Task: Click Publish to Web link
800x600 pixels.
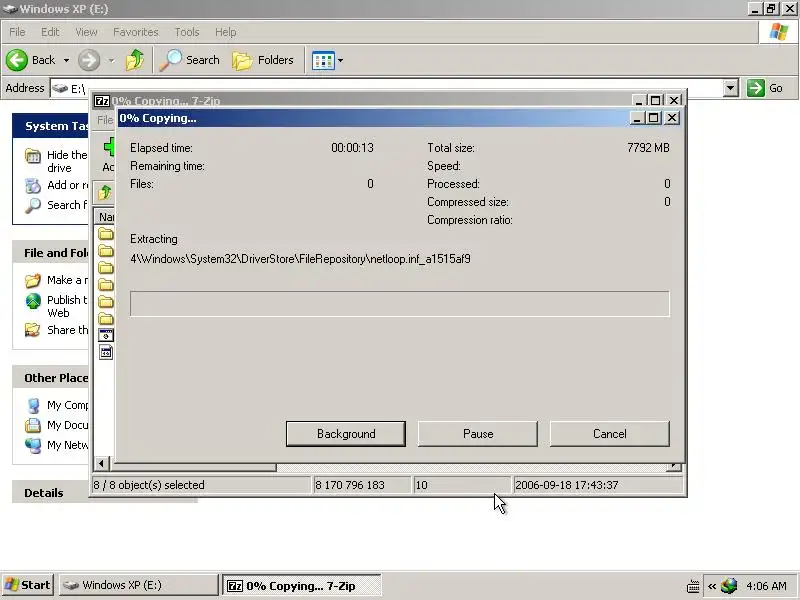Action: pyautogui.click(x=67, y=306)
